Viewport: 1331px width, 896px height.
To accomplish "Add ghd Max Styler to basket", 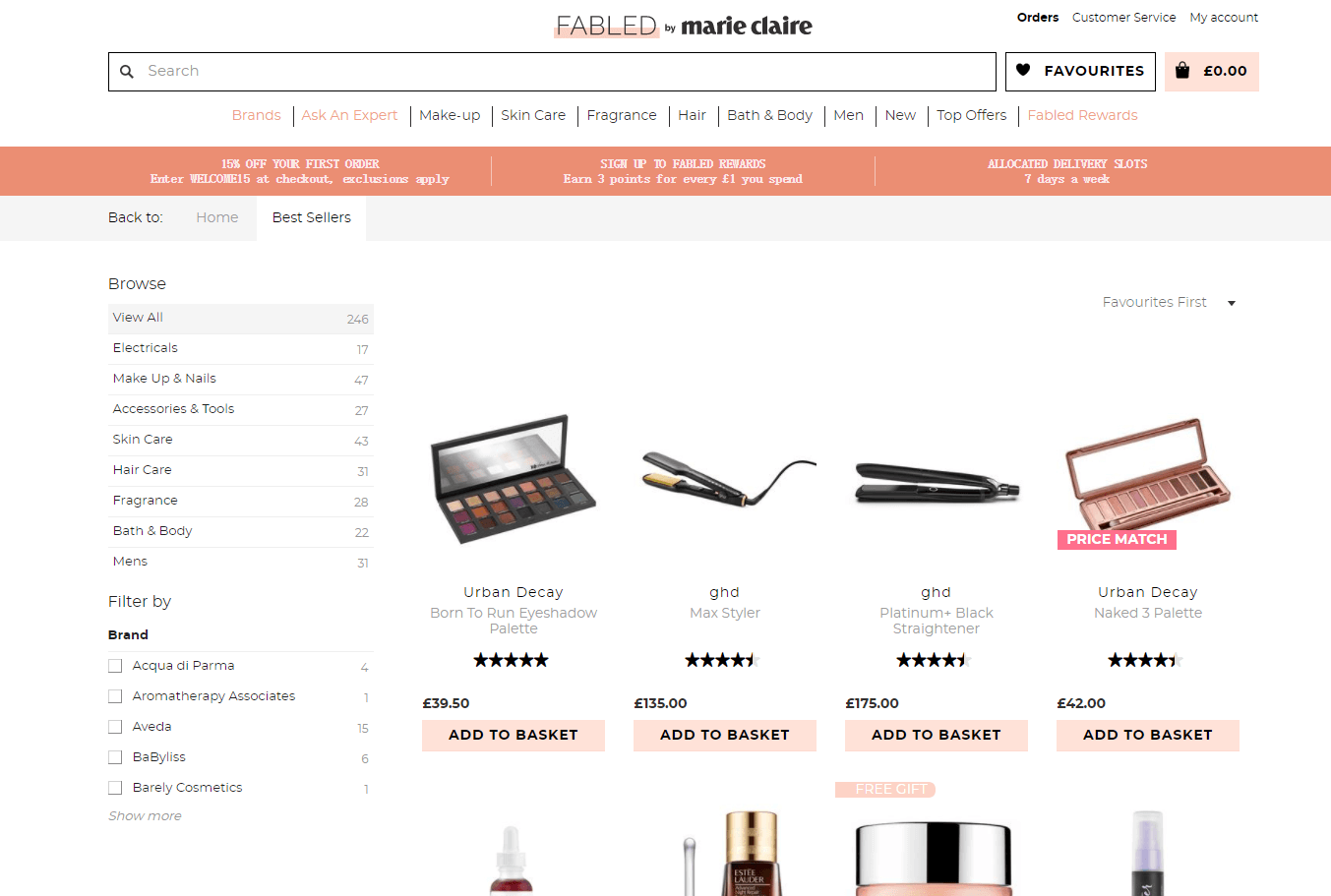I will point(725,735).
